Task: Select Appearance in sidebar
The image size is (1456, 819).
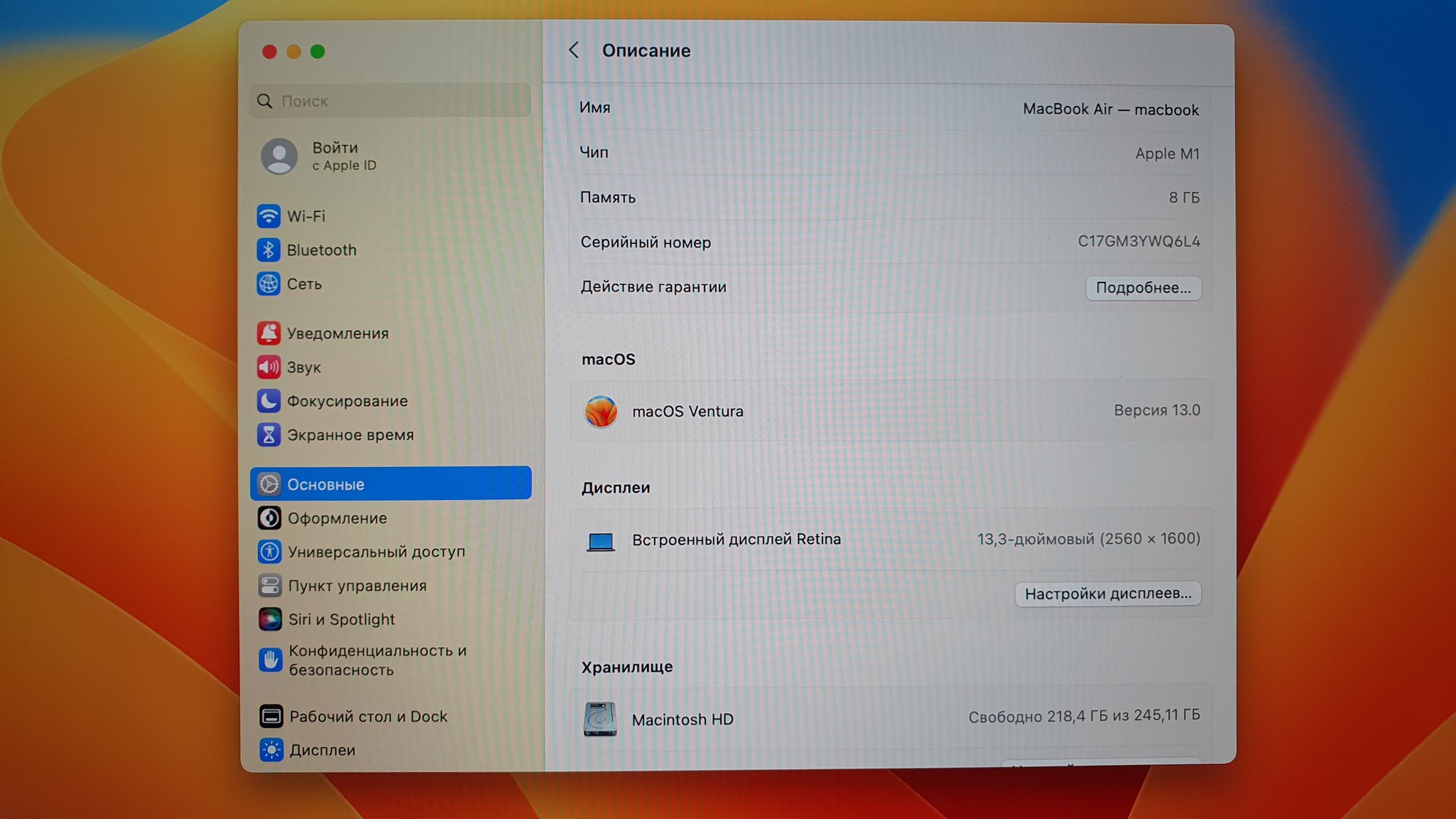Action: pyautogui.click(x=337, y=518)
